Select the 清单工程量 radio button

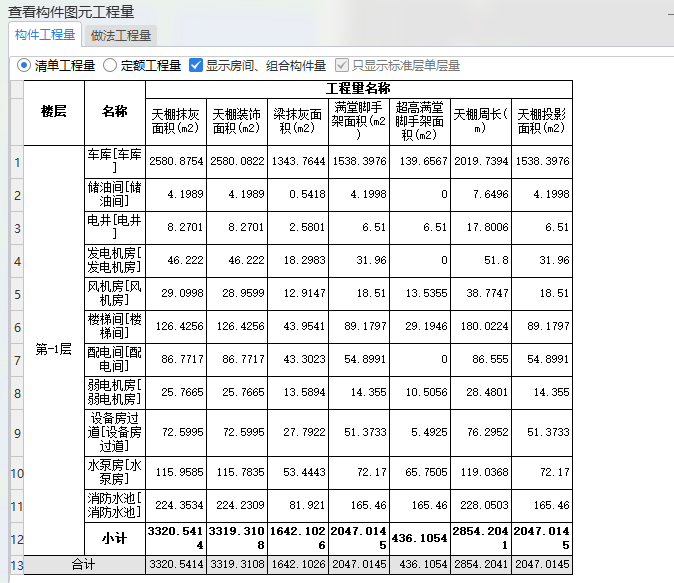(24, 66)
